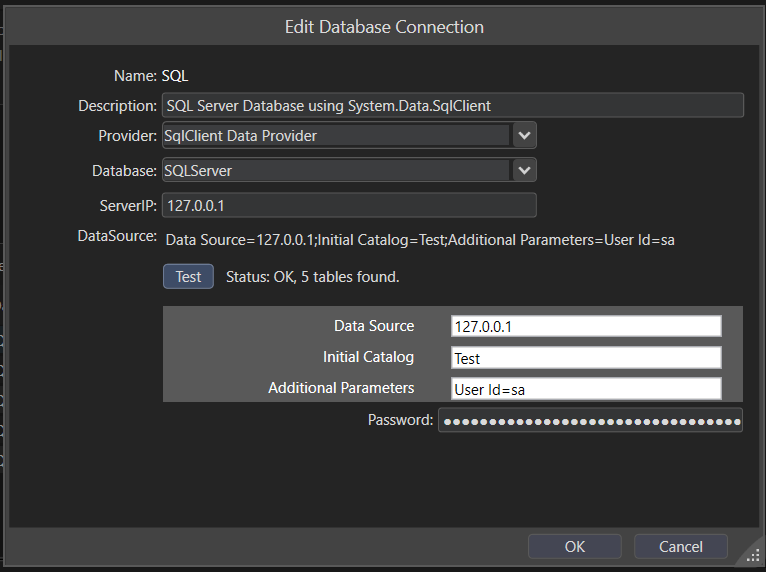
Task: Focus the ServerIP field
Action: (349, 205)
